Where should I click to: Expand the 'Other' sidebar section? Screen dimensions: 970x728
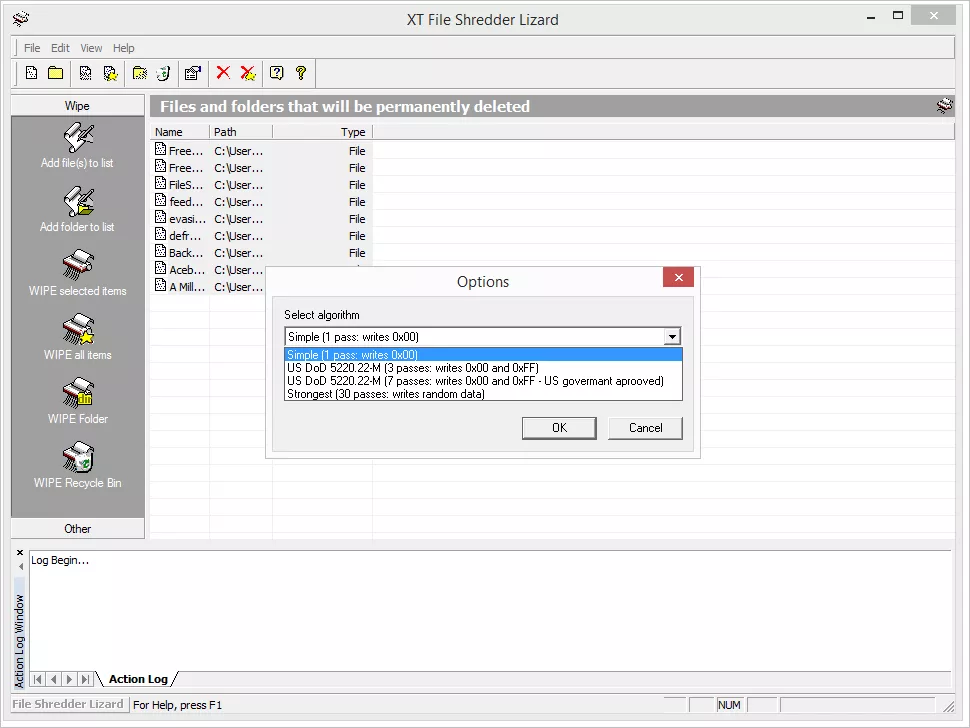[x=77, y=528]
